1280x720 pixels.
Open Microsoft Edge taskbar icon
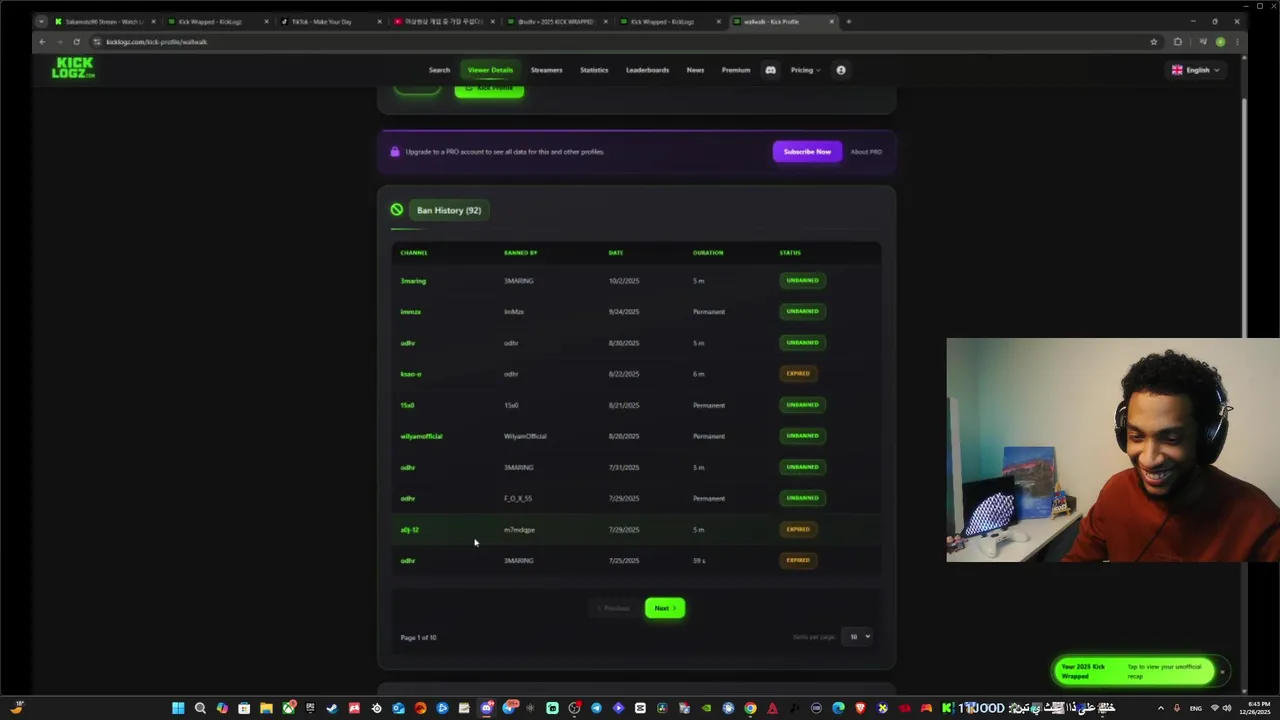pos(838,708)
